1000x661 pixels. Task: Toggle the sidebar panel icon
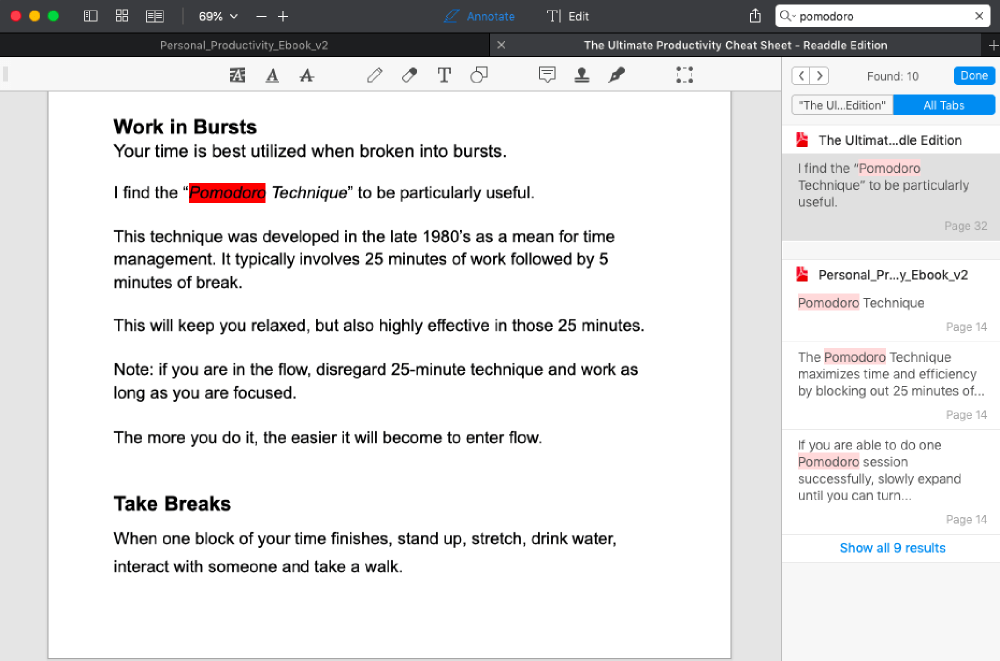point(90,16)
